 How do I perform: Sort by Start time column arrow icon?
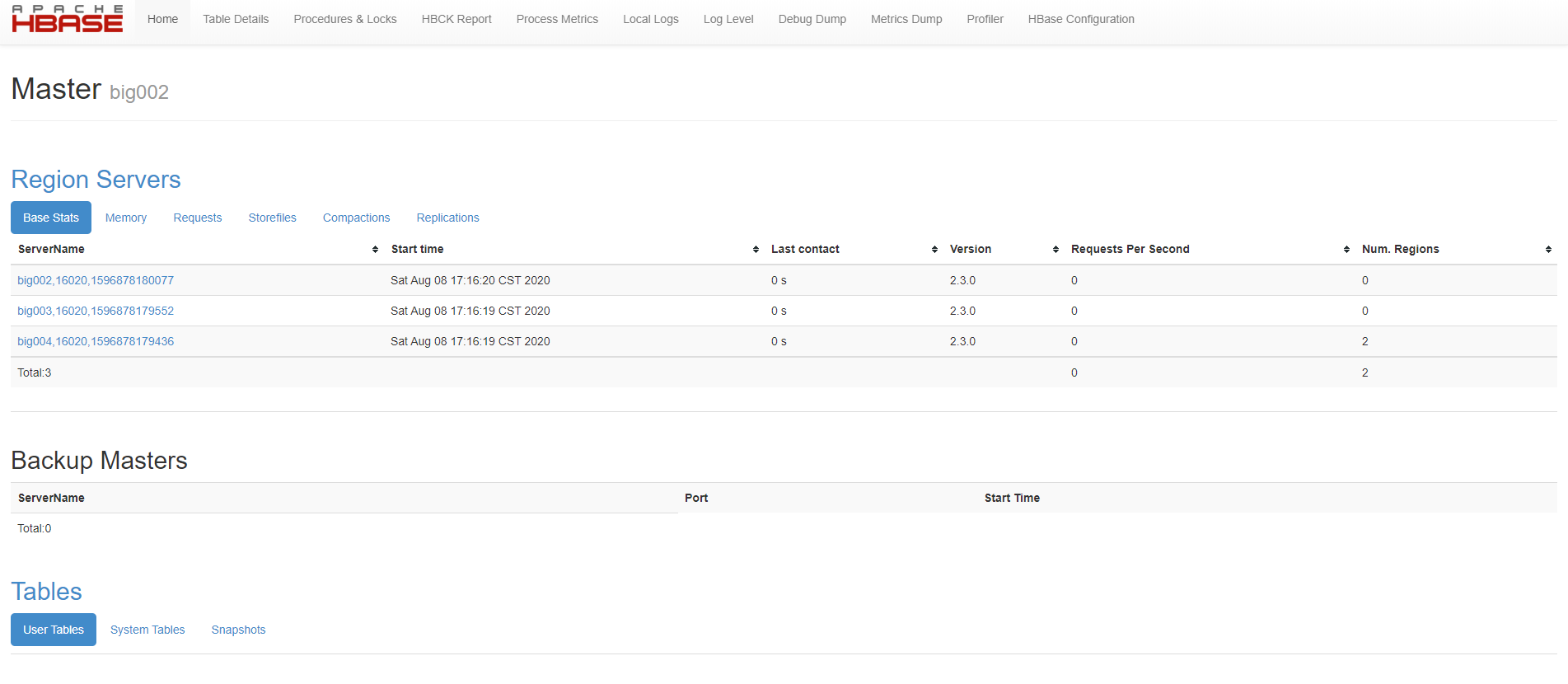coord(756,250)
